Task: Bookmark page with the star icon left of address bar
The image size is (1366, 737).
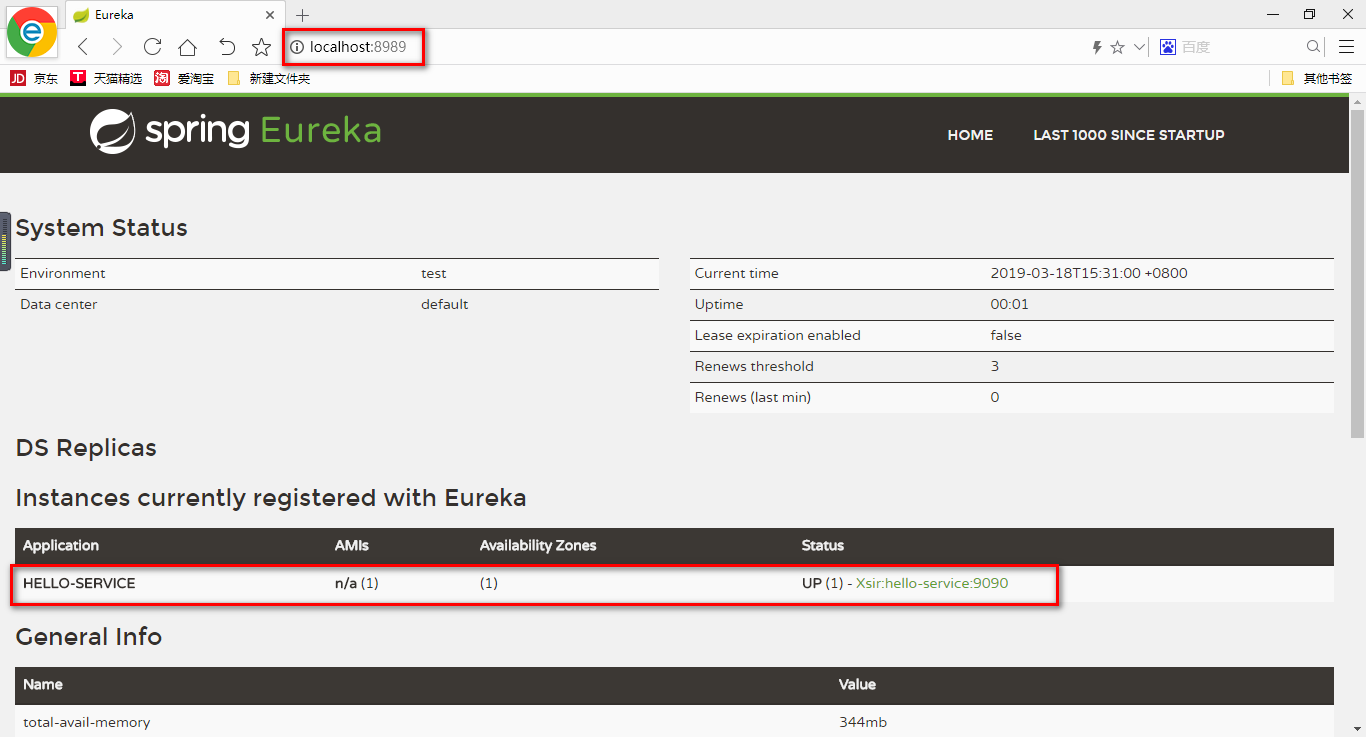Action: [x=261, y=47]
